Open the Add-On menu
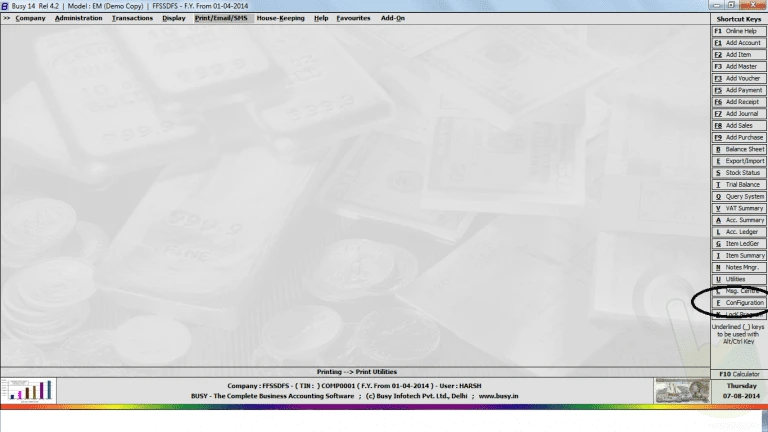 (x=393, y=18)
